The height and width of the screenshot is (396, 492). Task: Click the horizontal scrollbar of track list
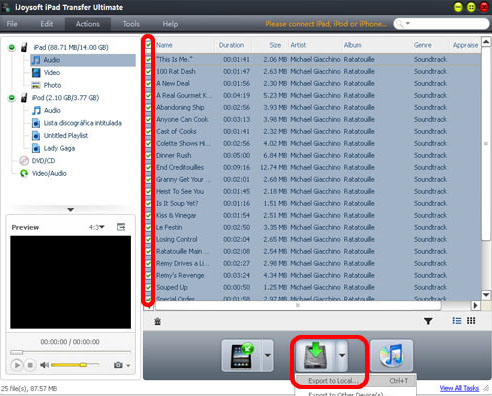coord(298,305)
